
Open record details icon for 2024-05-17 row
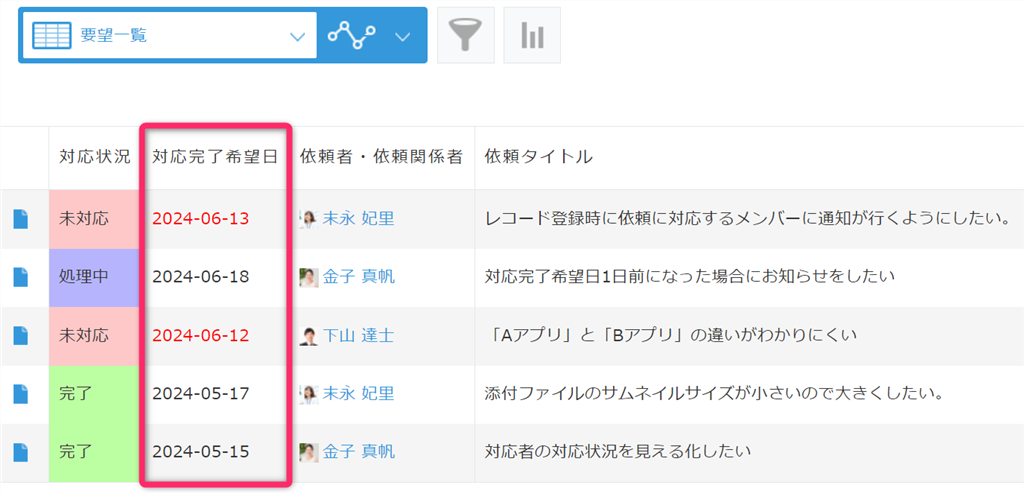pos(21,394)
